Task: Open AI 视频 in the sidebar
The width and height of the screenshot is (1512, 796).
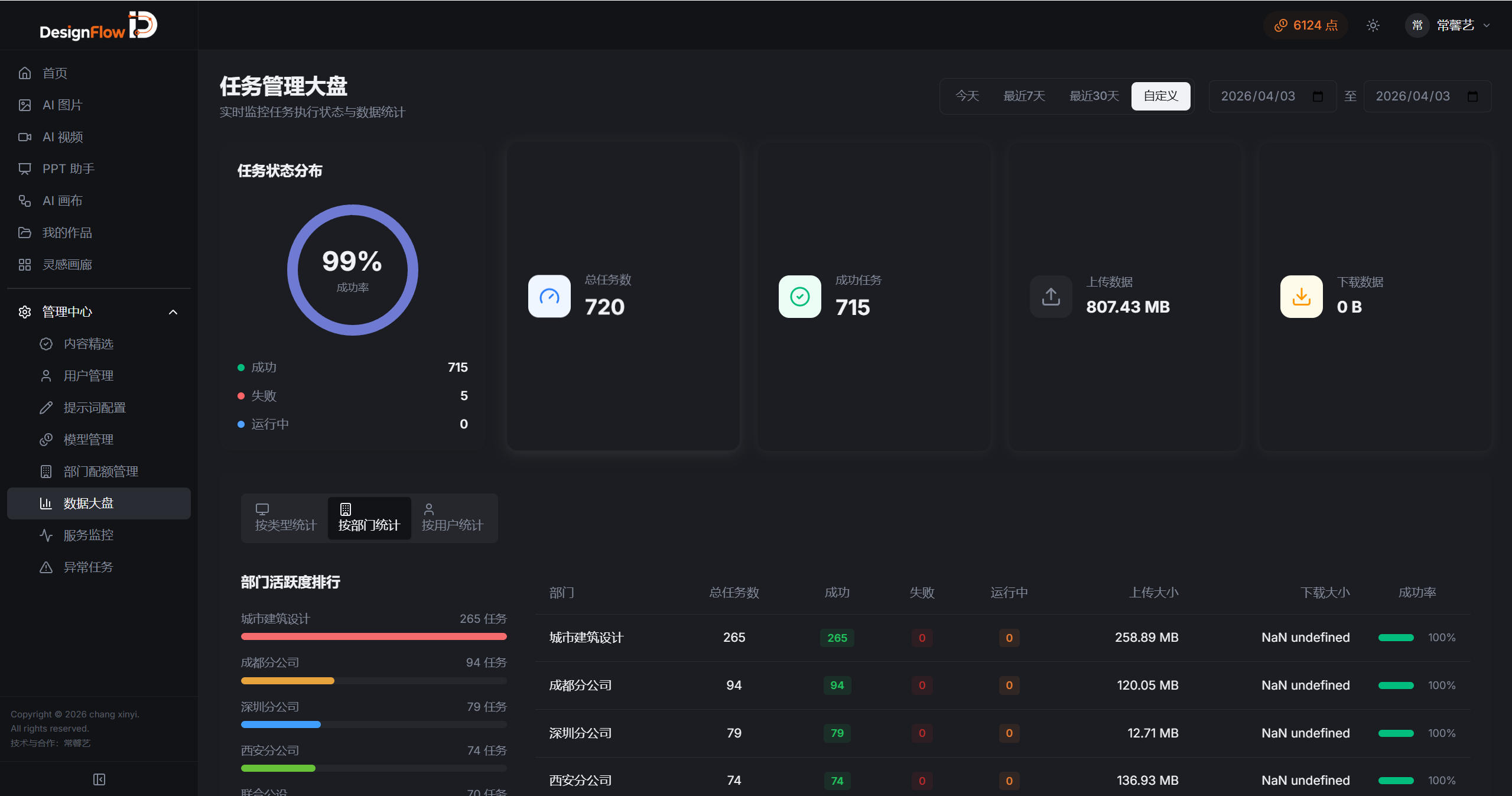Action: pyautogui.click(x=62, y=137)
